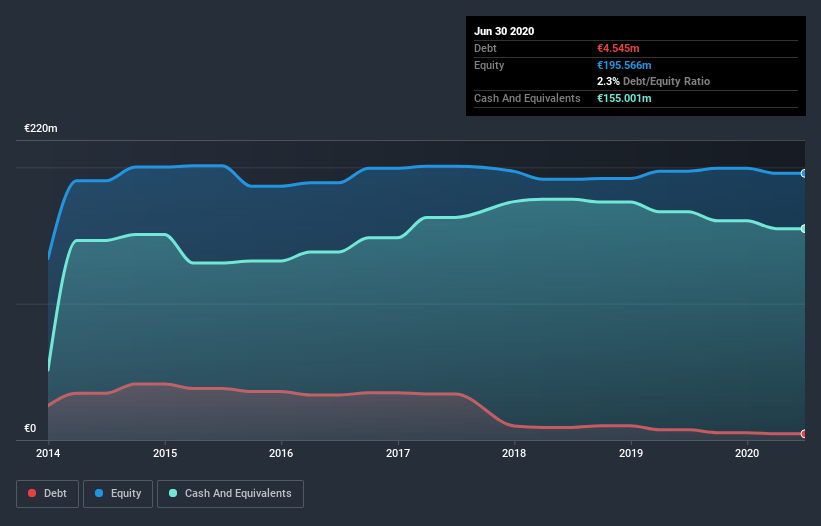The height and width of the screenshot is (526, 821).
Task: Click the Debt label in tooltip
Action: tap(485, 48)
